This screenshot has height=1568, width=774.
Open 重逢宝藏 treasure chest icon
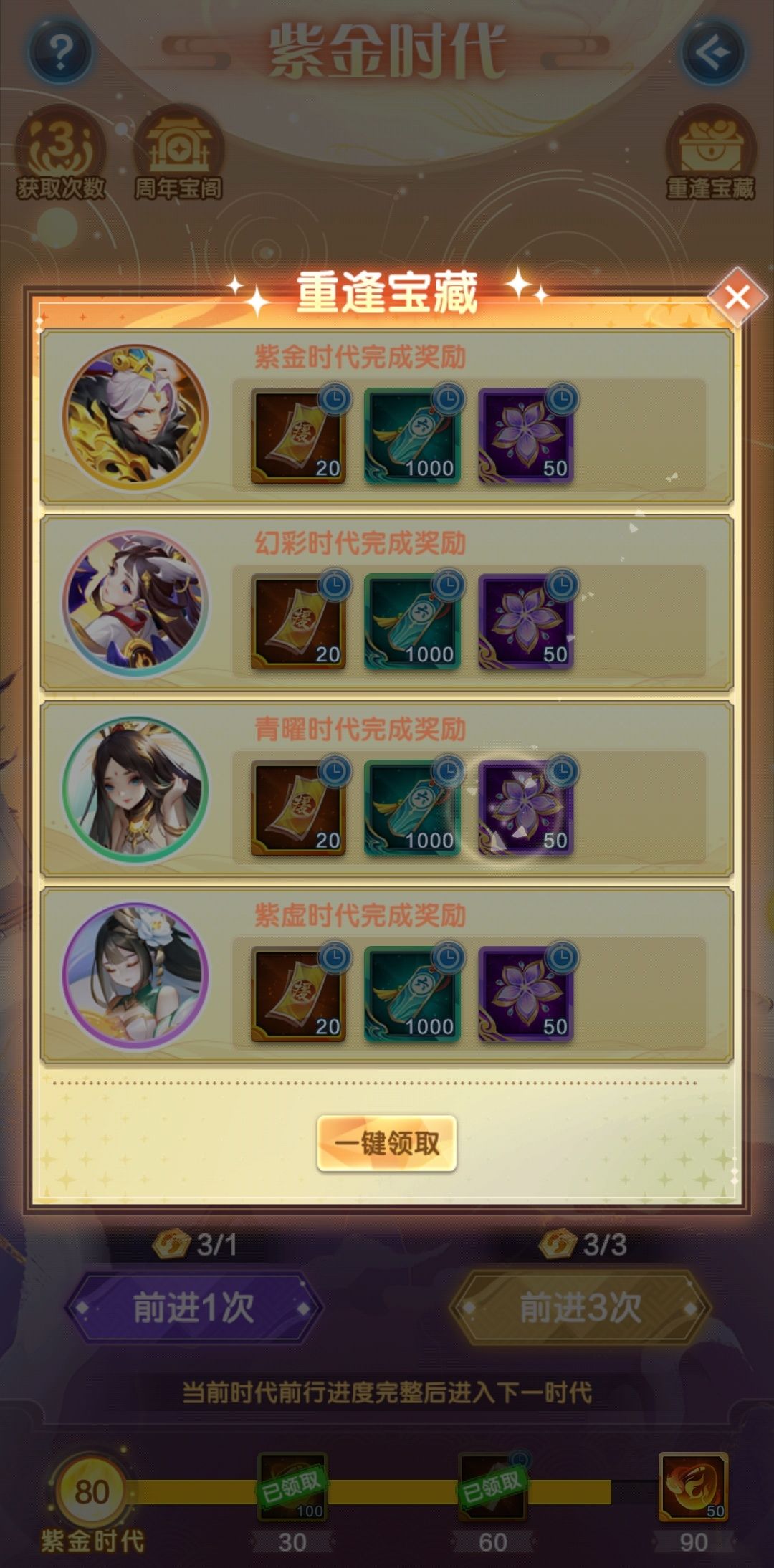tap(710, 153)
